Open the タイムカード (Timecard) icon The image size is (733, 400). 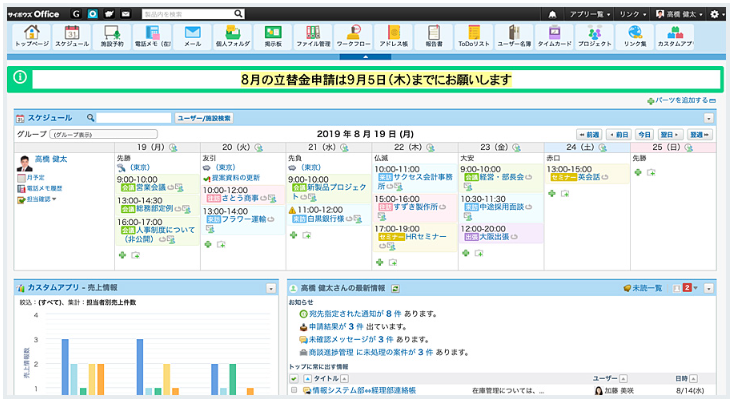click(x=555, y=37)
